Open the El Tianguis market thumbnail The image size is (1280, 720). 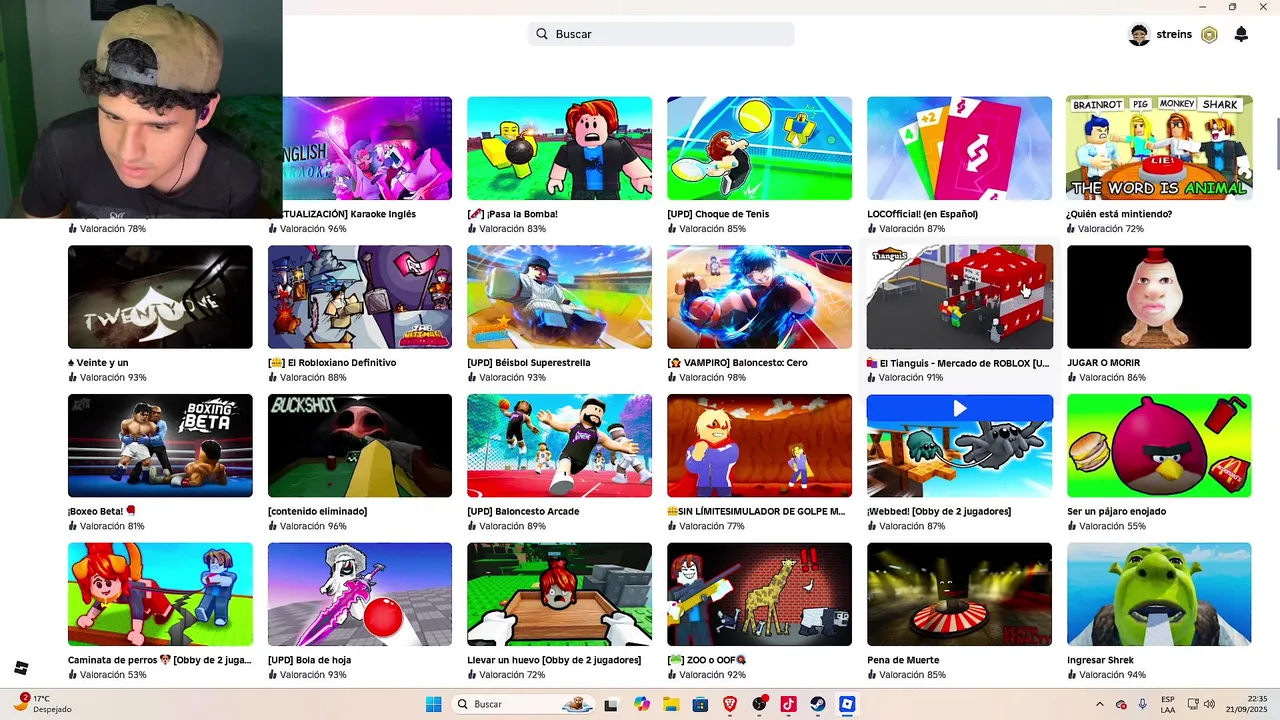(959, 297)
